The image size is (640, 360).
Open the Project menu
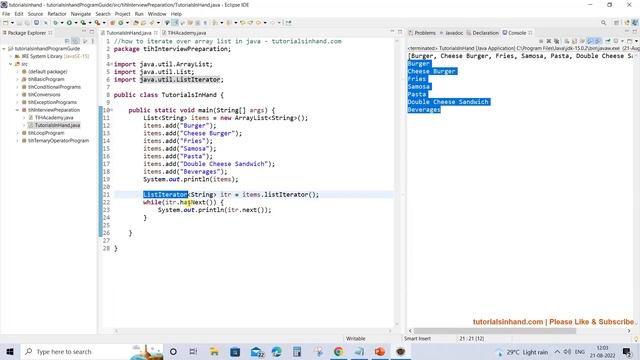[122, 14]
